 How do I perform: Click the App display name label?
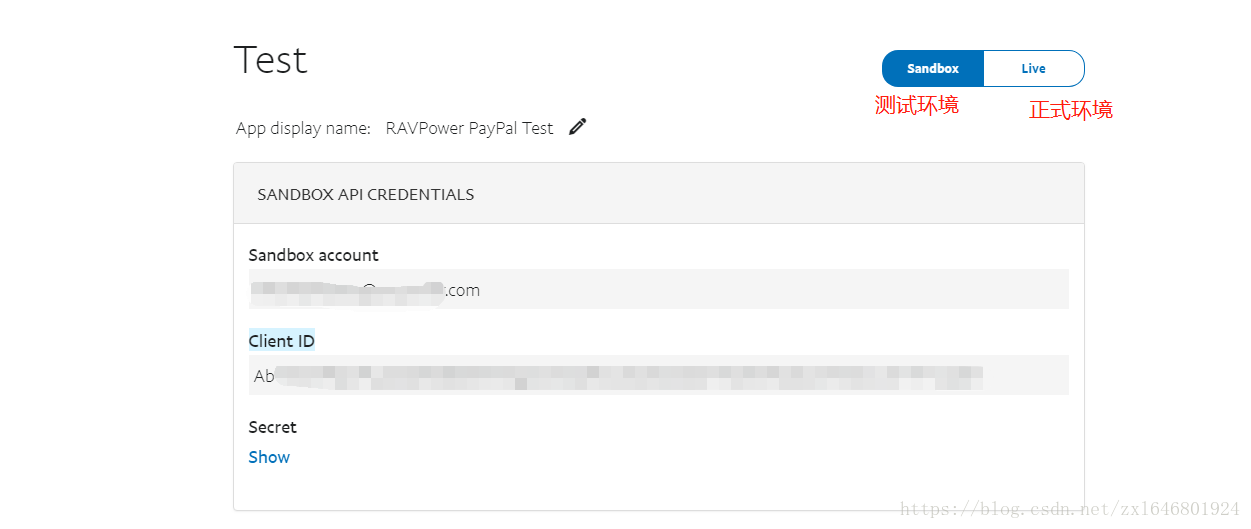tap(303, 128)
